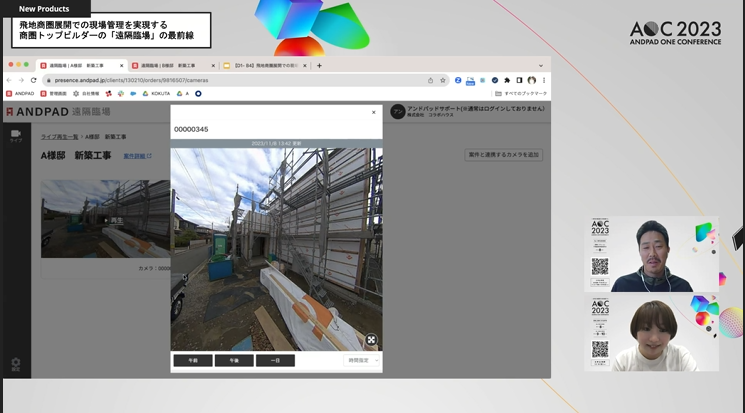Click the male presenter video tile

click(651, 254)
